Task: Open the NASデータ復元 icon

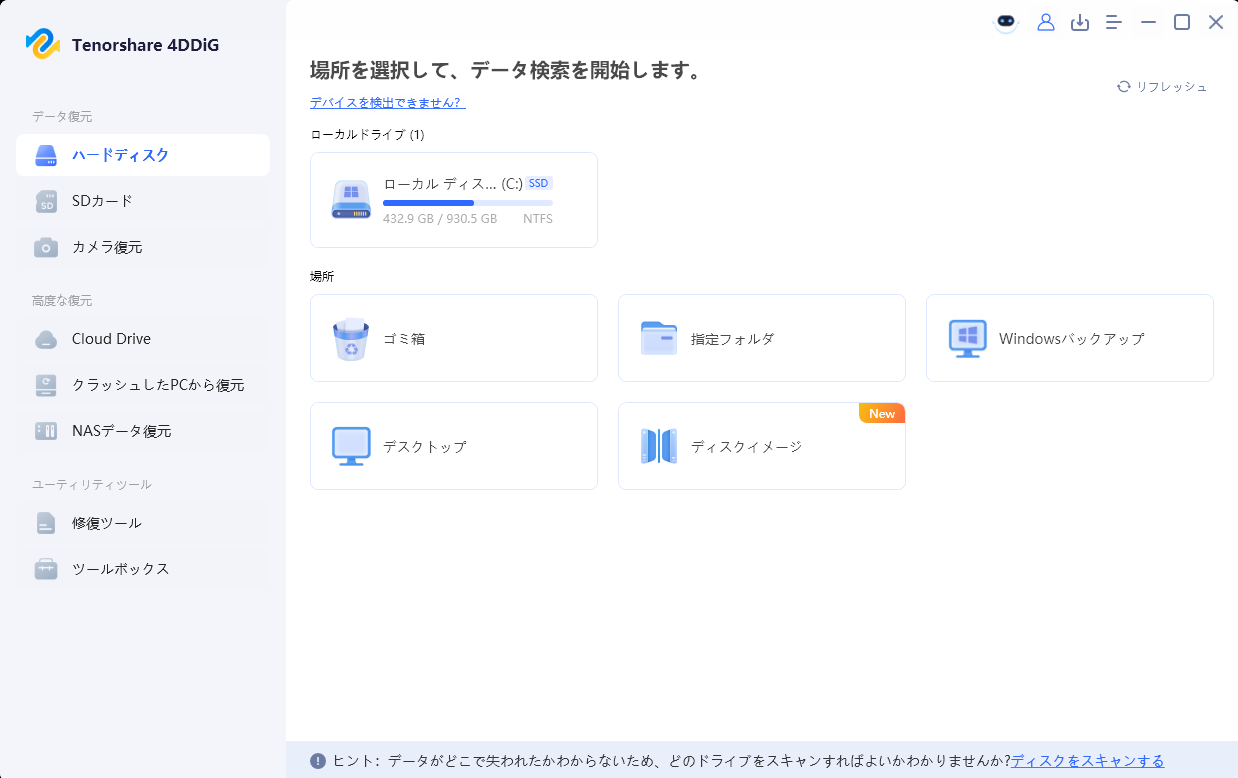Action: [46, 431]
